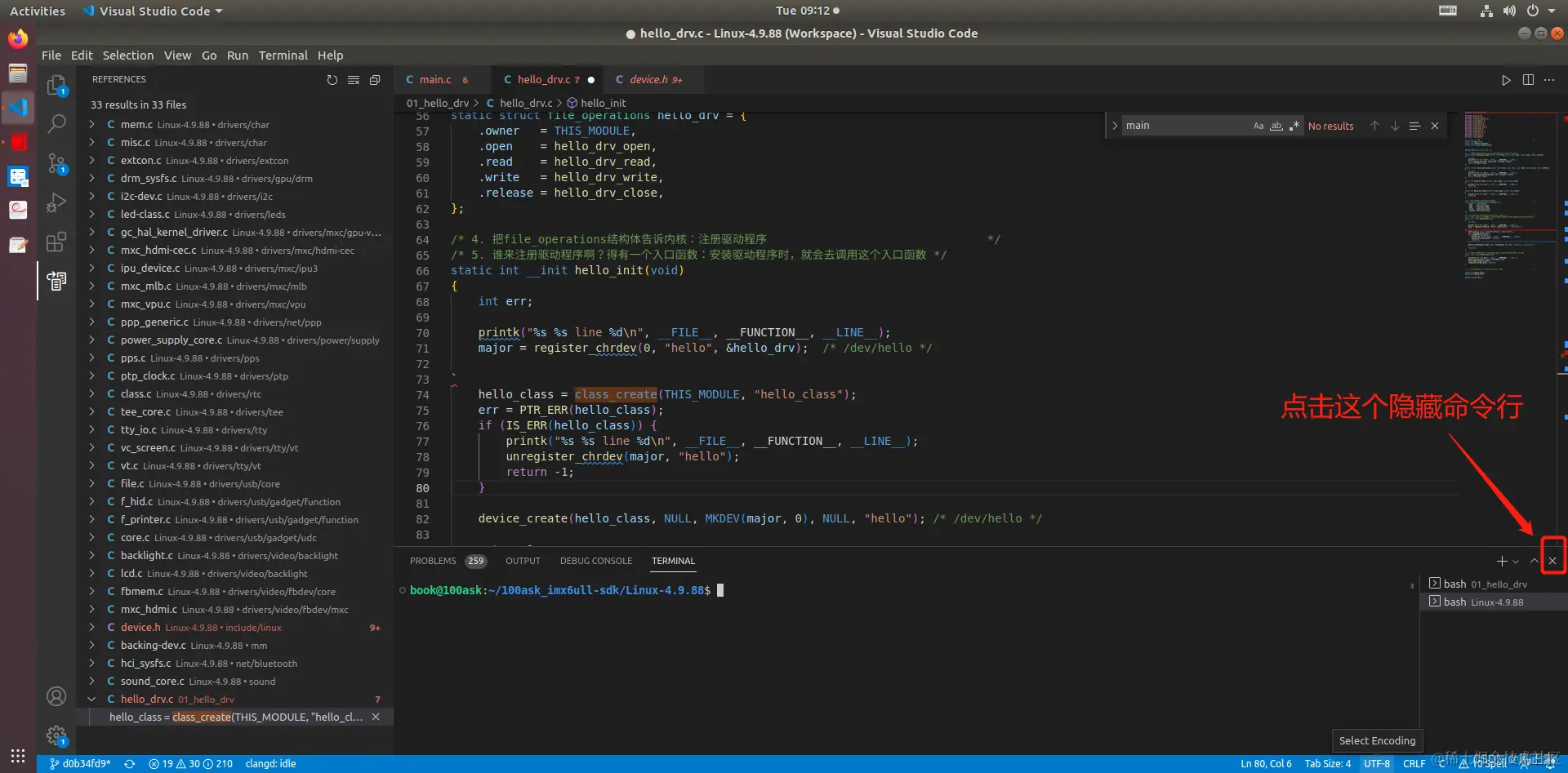
Task: Click UTF-8 encoding in status bar
Action: click(1376, 764)
